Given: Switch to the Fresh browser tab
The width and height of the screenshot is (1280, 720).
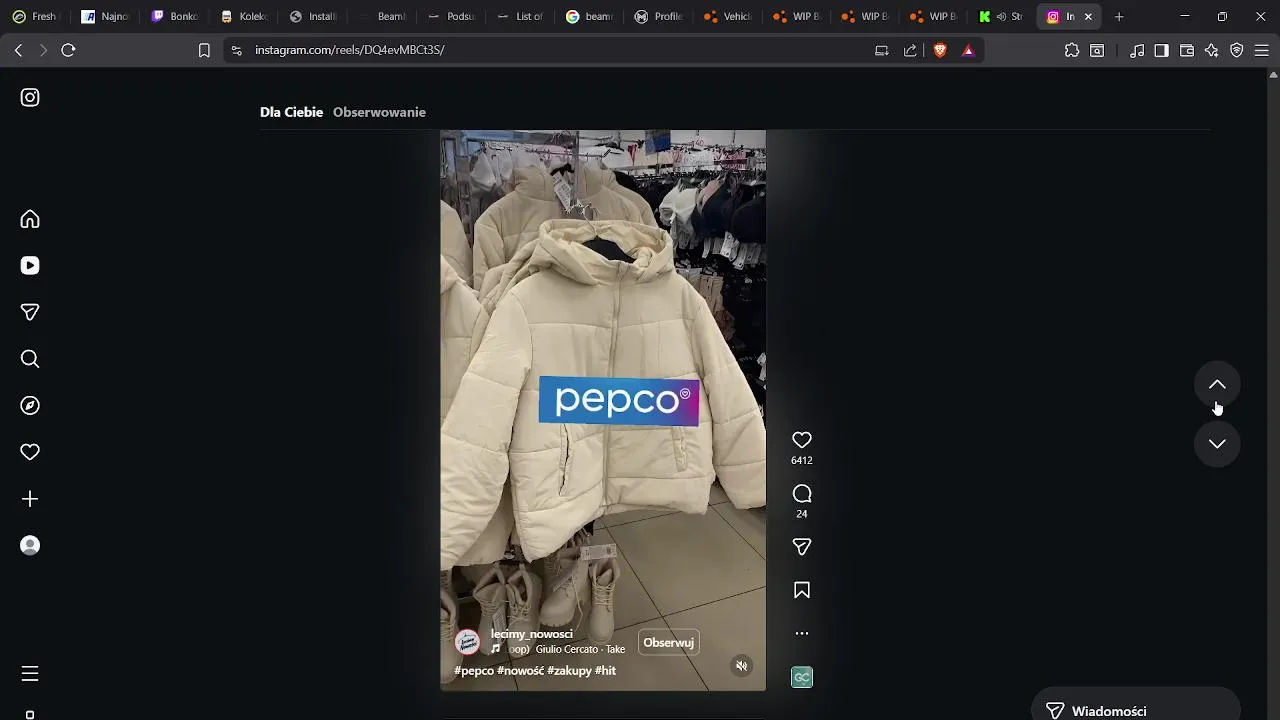Looking at the screenshot, I should [x=35, y=17].
